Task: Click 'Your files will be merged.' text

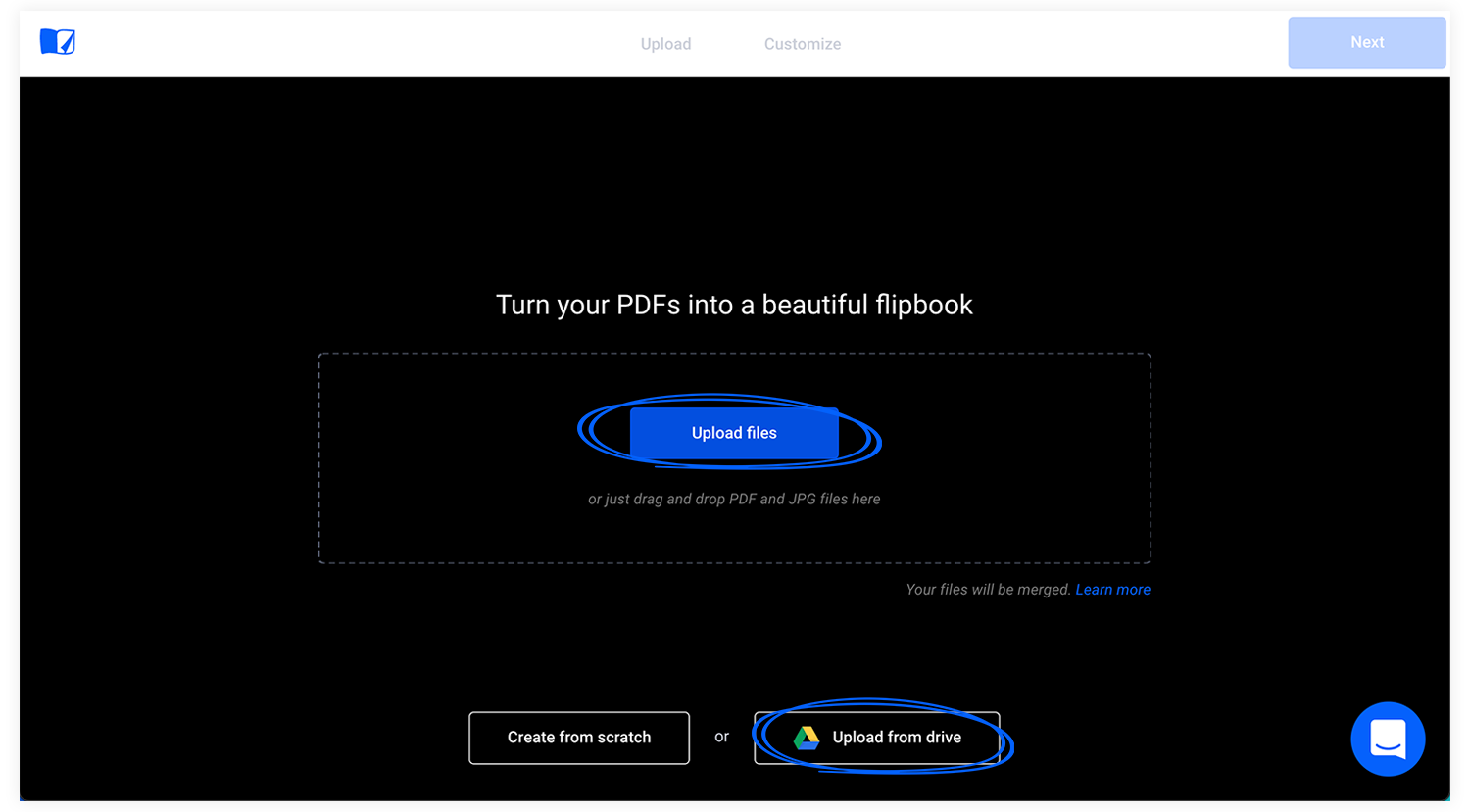Action: coord(988,590)
